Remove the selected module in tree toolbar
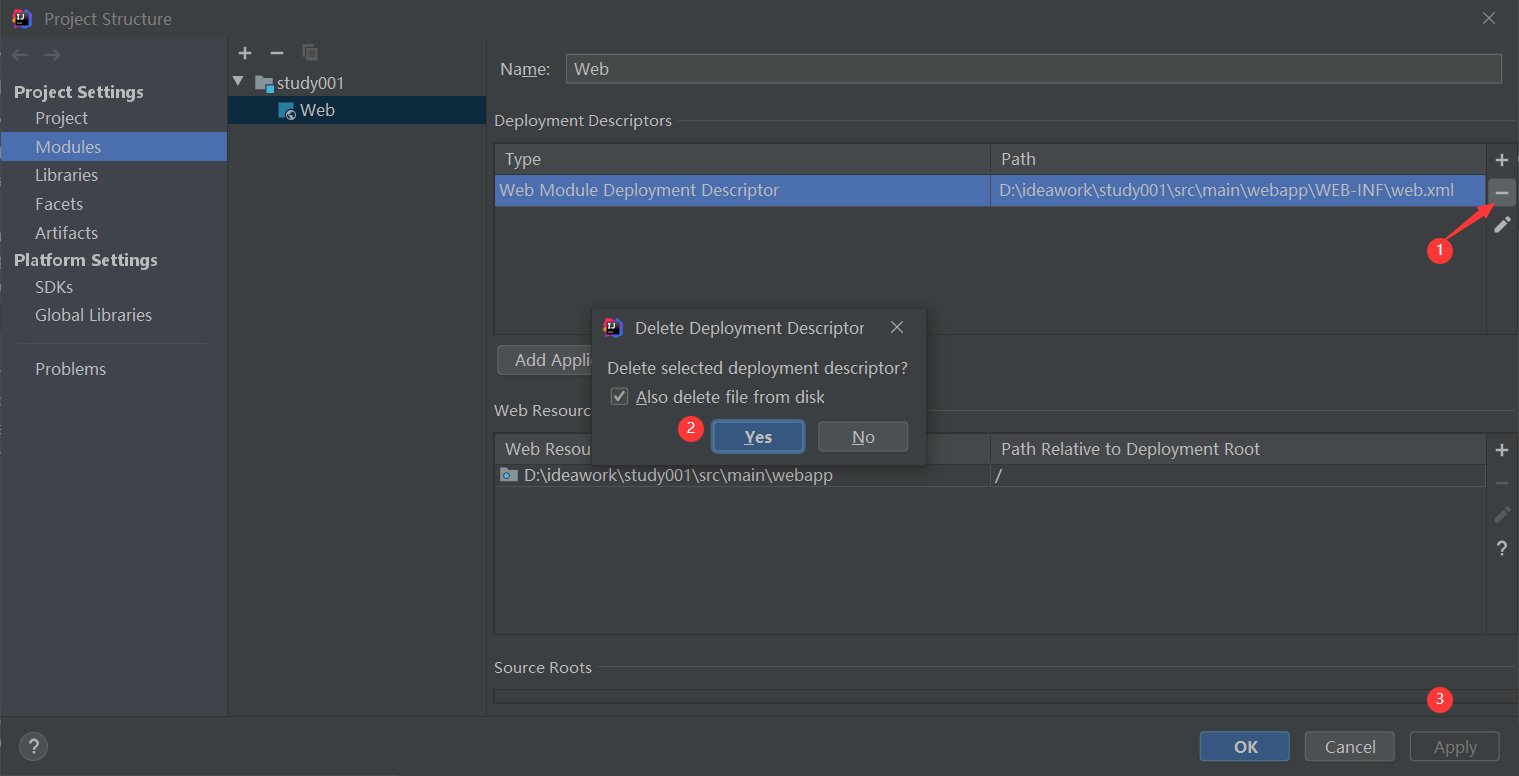1519x776 pixels. (x=277, y=52)
